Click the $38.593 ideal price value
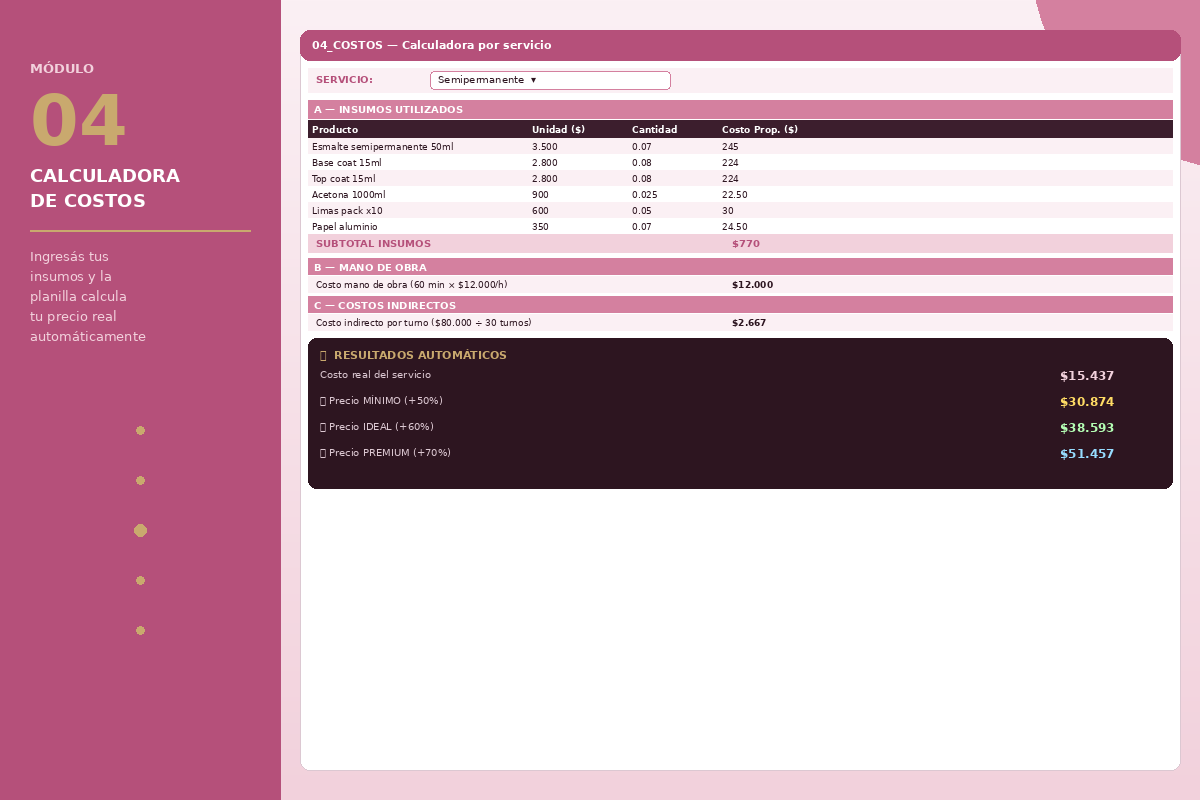 pyautogui.click(x=1087, y=428)
